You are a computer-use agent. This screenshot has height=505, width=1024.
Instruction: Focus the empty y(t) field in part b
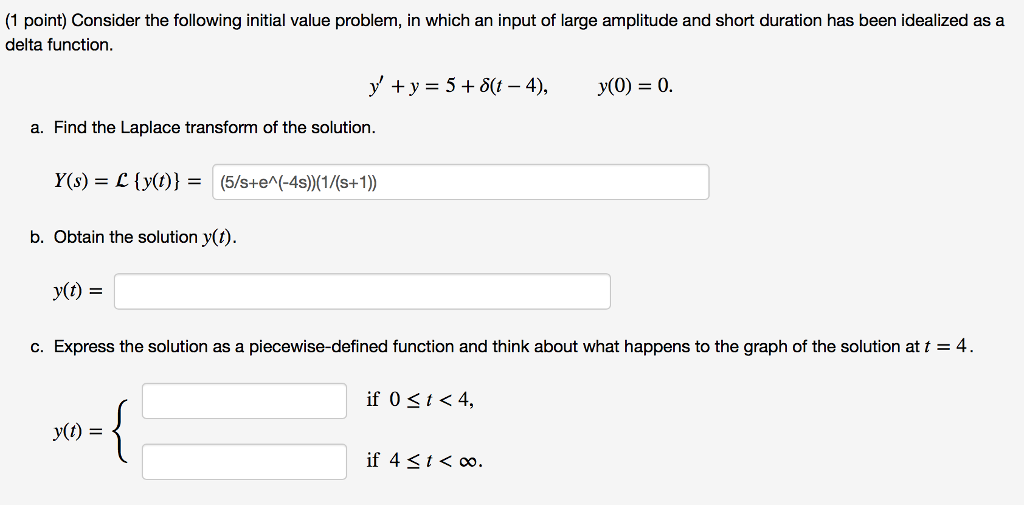click(x=362, y=291)
